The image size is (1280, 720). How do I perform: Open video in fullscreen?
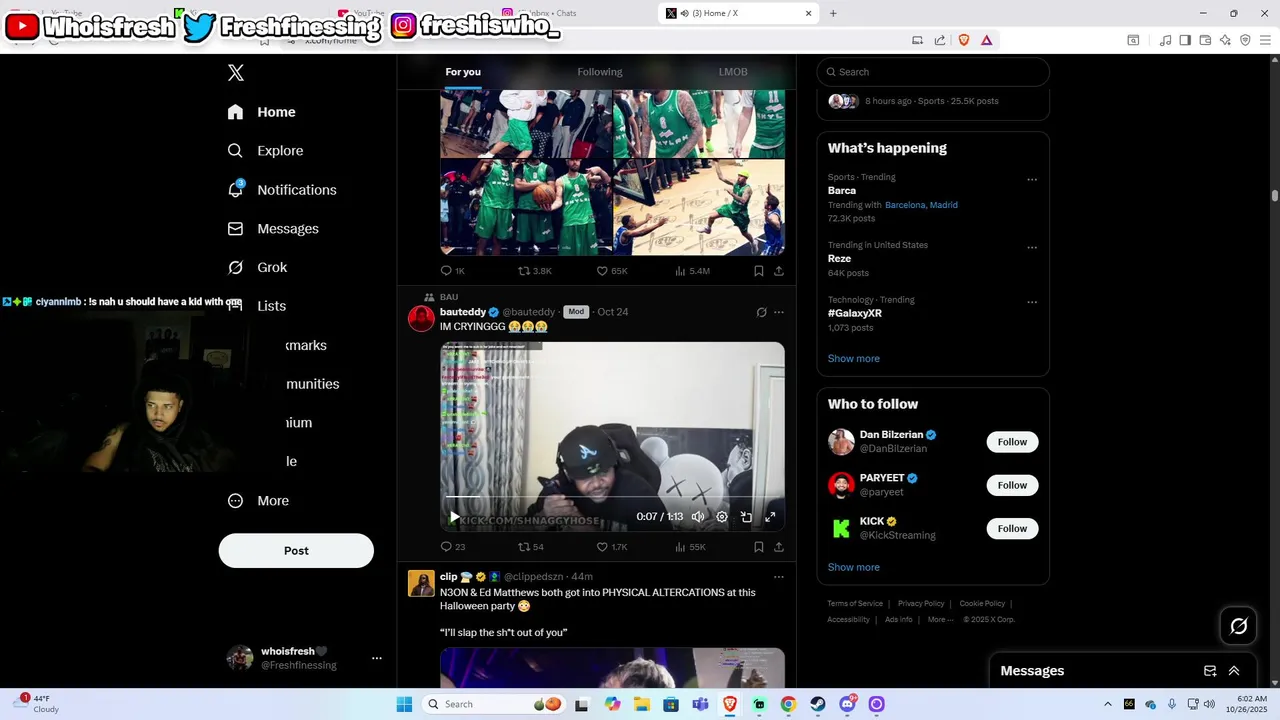click(x=770, y=517)
